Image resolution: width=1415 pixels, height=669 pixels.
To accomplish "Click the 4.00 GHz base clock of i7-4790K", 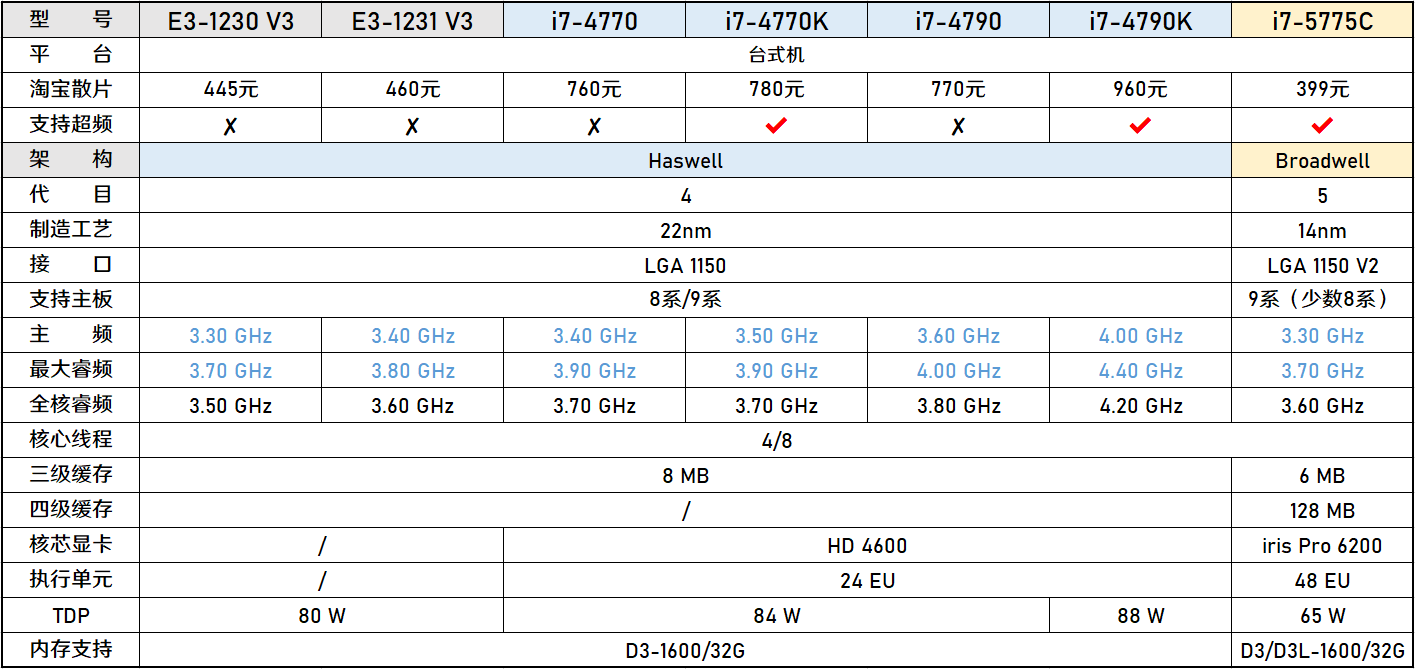I will [x=1141, y=336].
